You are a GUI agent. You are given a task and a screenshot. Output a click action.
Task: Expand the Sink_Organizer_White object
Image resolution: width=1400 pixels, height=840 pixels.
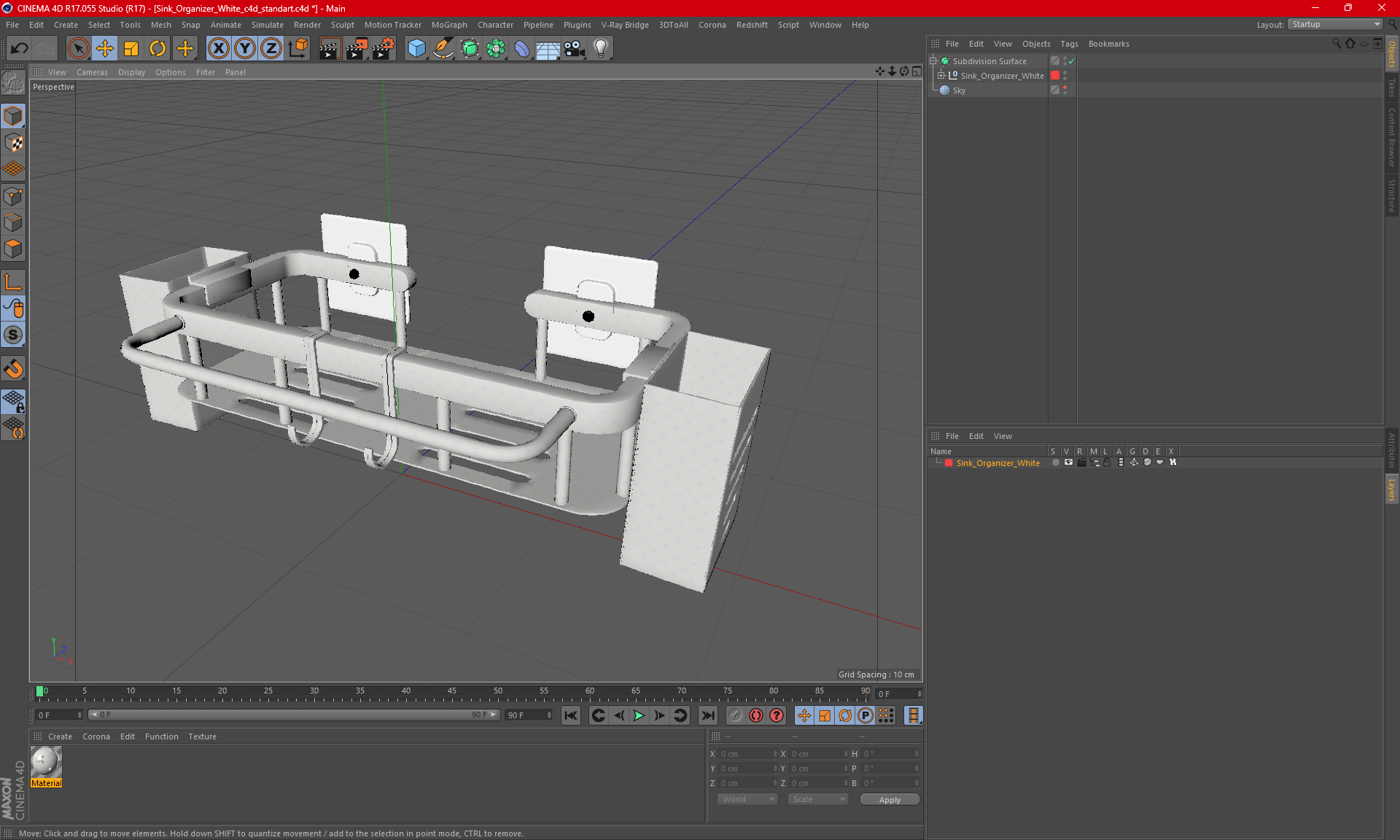pos(941,76)
